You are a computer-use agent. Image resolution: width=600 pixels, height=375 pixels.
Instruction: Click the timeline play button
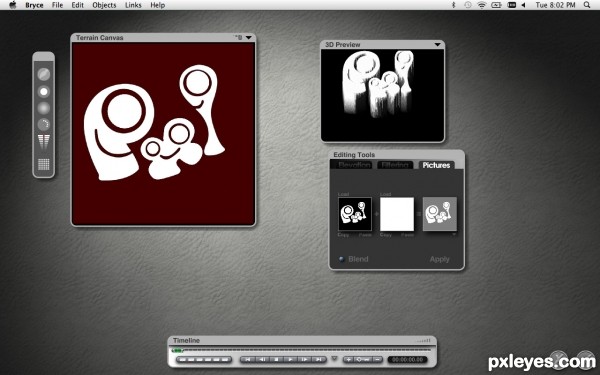point(290,359)
